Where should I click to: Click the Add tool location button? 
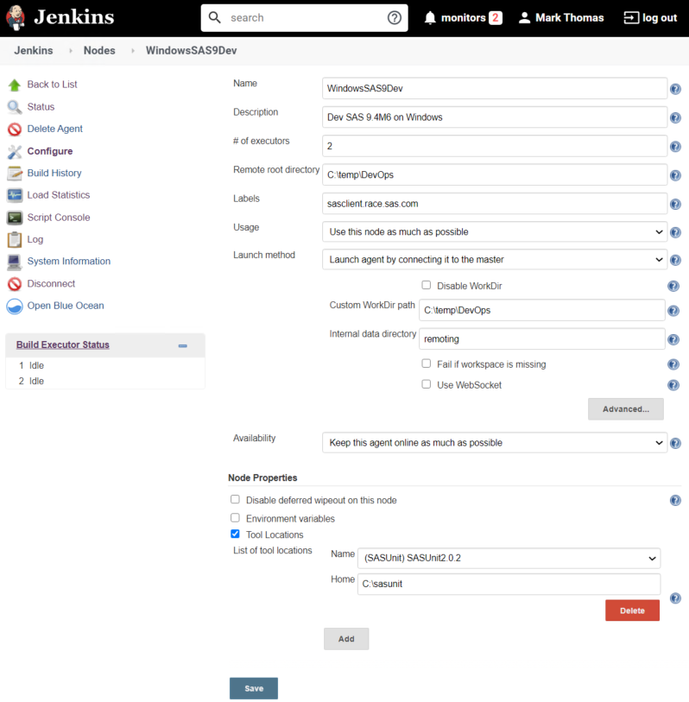pos(346,639)
